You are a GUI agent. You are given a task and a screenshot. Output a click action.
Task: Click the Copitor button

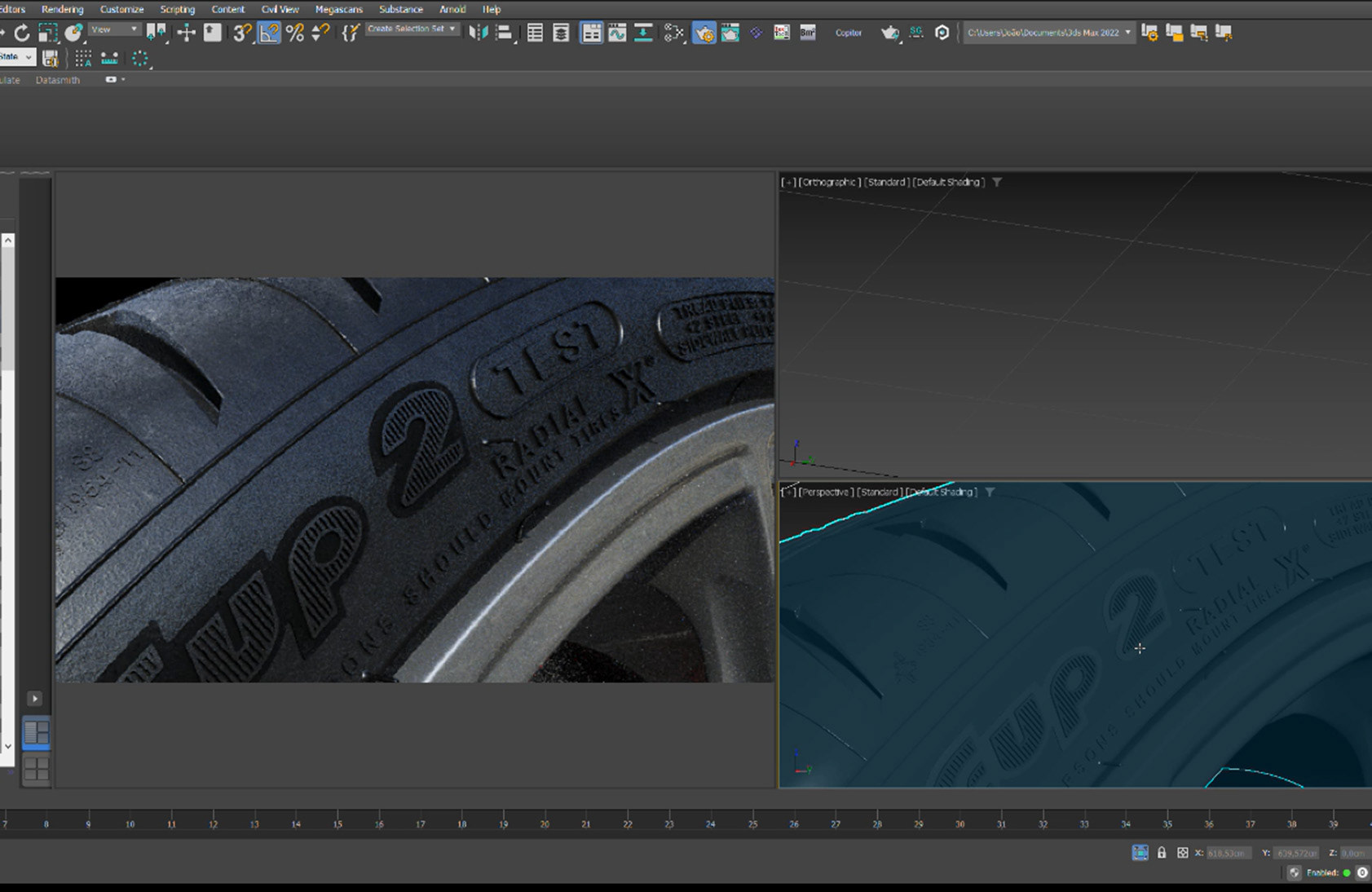(x=849, y=33)
